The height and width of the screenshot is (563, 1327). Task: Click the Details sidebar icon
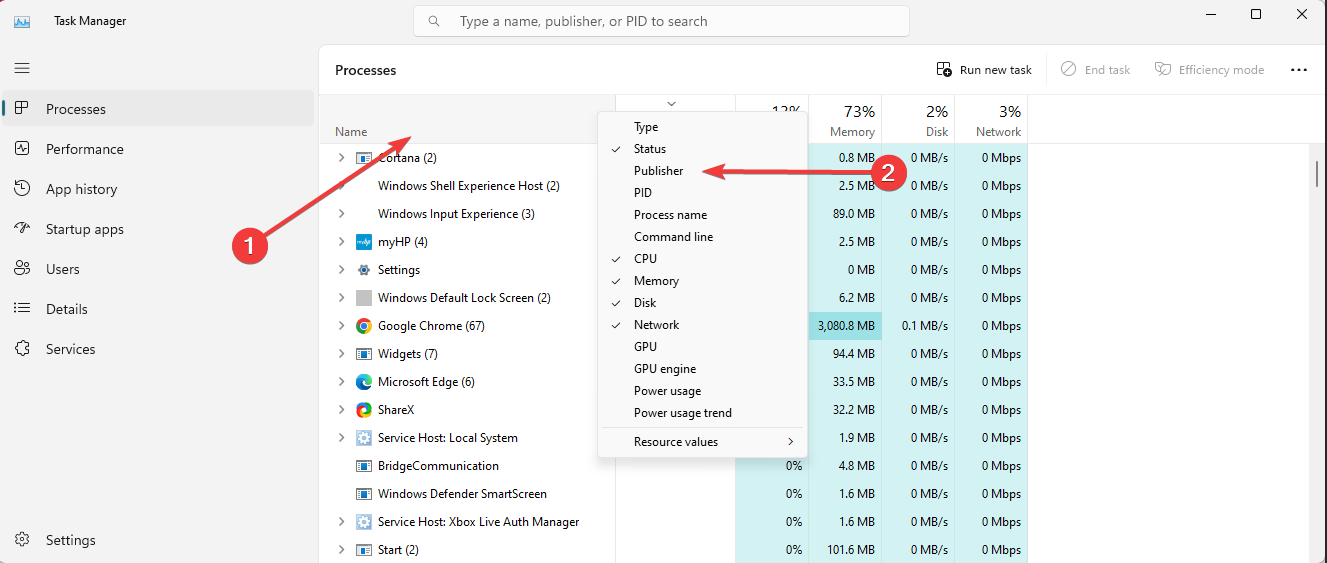point(22,308)
